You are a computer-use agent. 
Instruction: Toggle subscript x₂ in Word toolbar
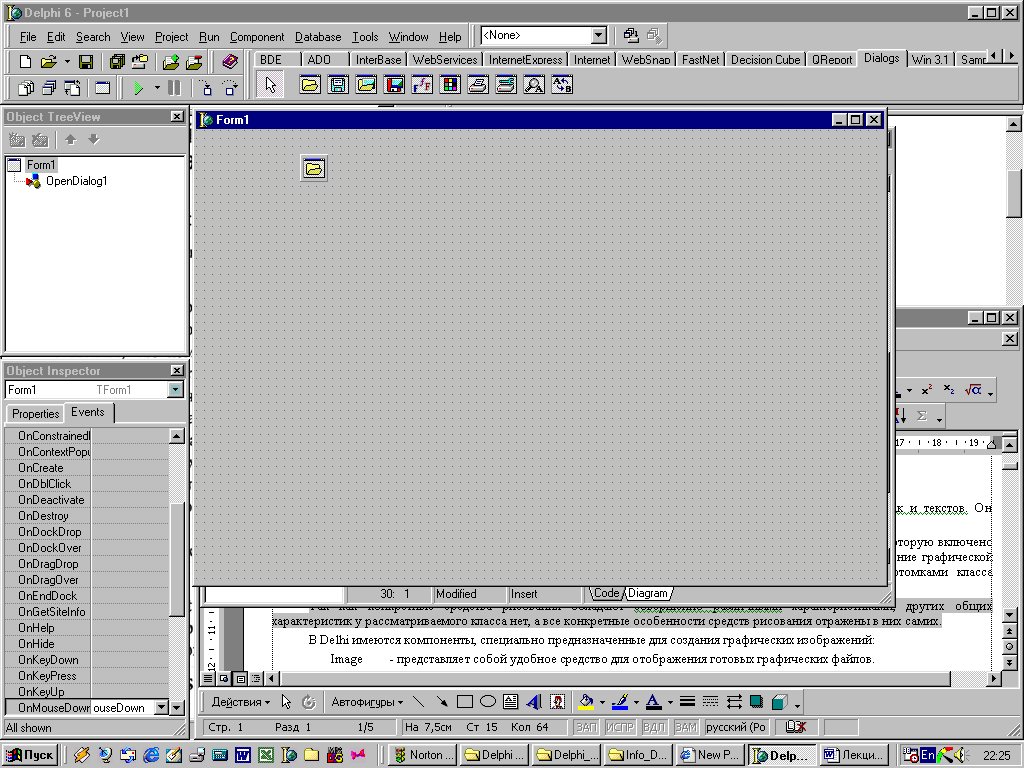click(949, 390)
